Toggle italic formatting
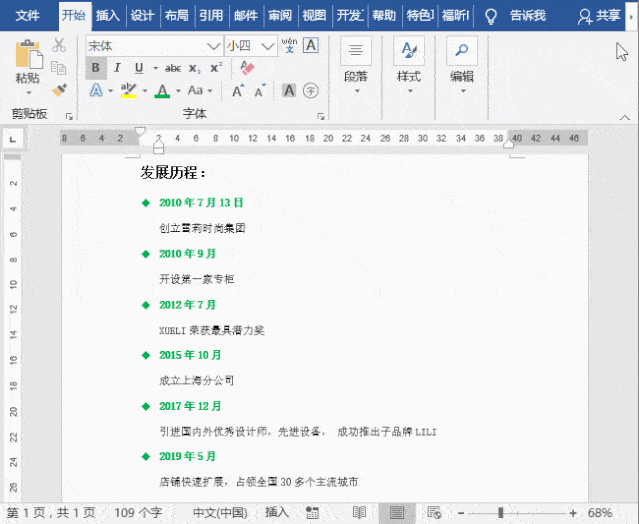This screenshot has width=639, height=524. click(x=117, y=68)
